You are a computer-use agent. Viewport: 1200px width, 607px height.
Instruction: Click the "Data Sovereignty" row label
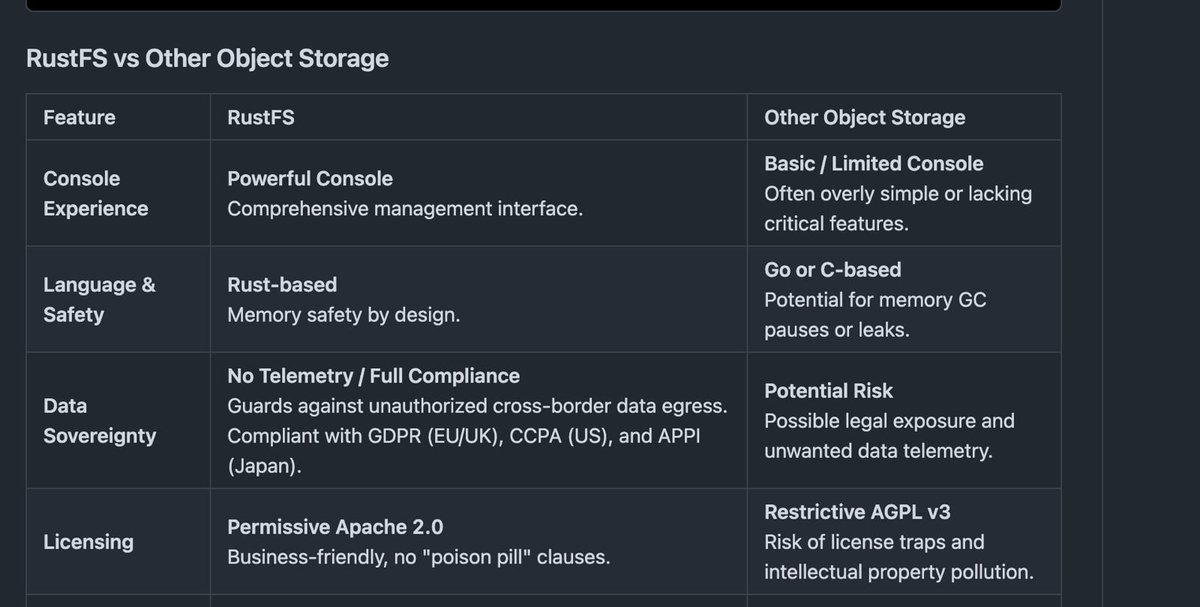point(99,420)
